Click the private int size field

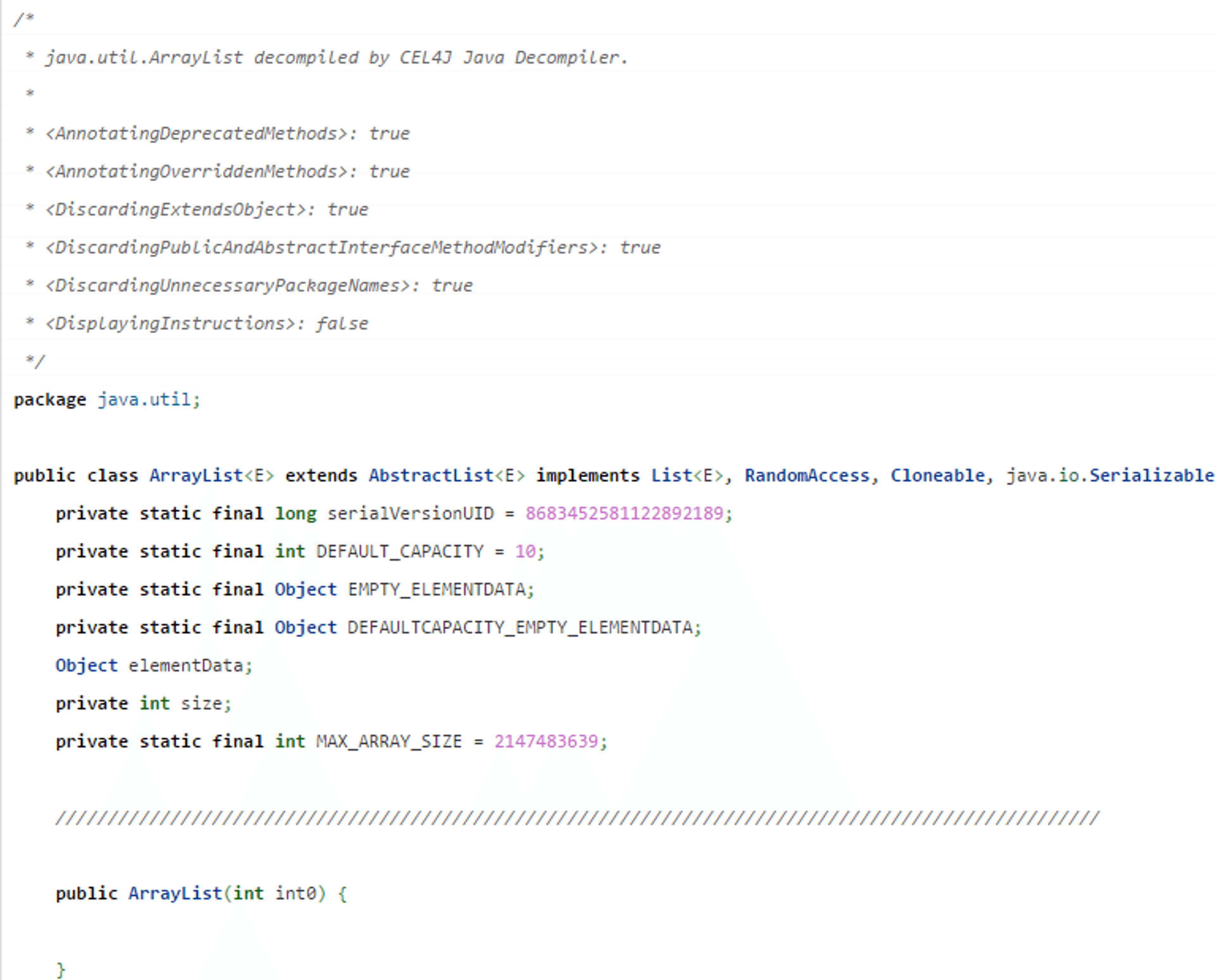(x=143, y=703)
